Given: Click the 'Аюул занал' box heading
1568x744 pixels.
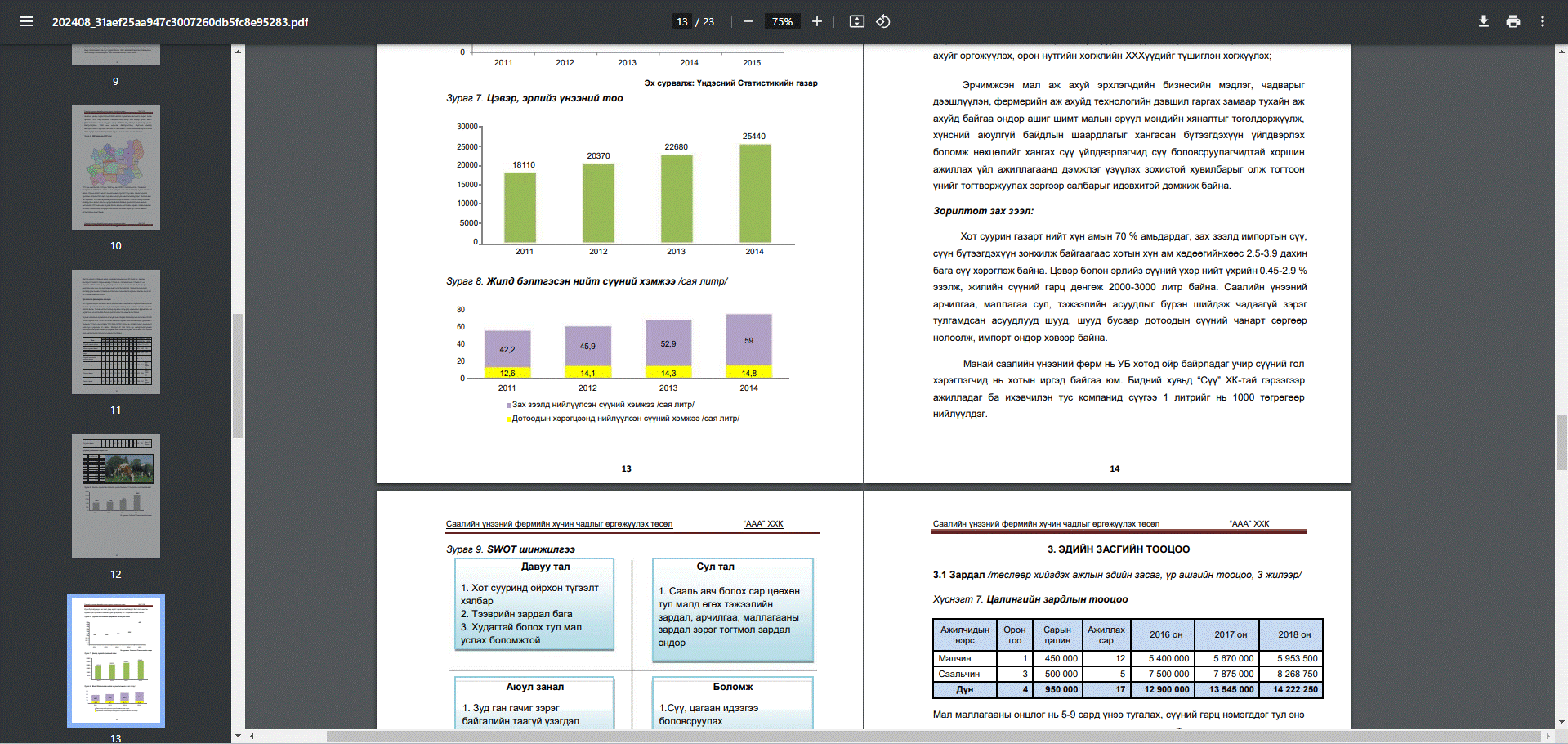Looking at the screenshot, I should [535, 687].
